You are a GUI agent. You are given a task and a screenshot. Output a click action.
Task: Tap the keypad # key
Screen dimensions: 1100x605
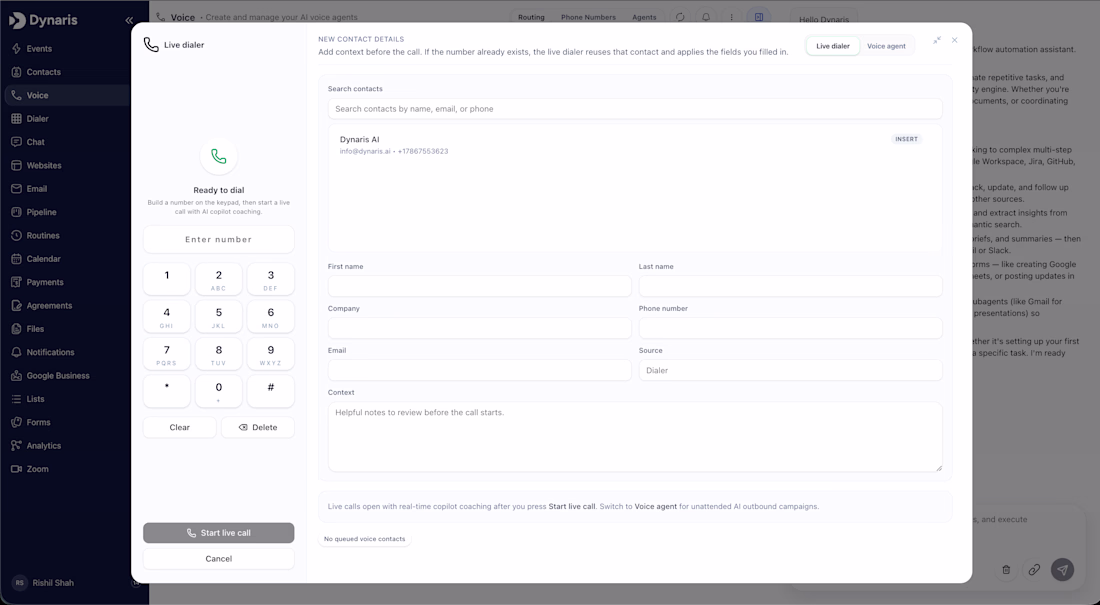click(x=271, y=392)
